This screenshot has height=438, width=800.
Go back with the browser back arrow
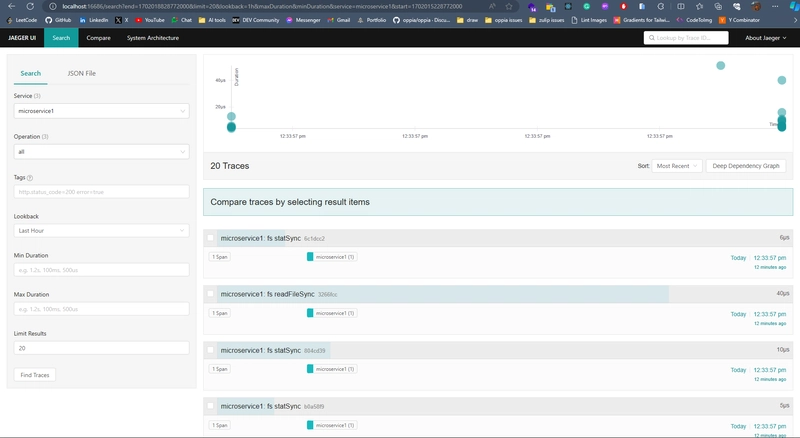[12, 7]
